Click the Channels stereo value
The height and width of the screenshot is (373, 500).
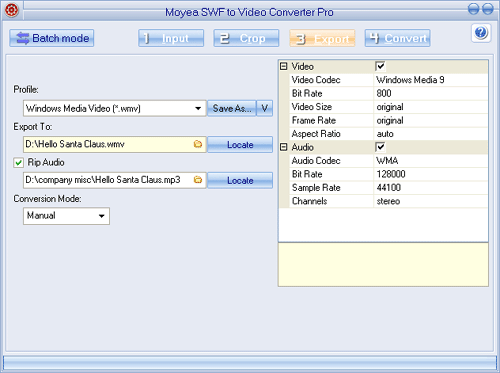tap(388, 201)
